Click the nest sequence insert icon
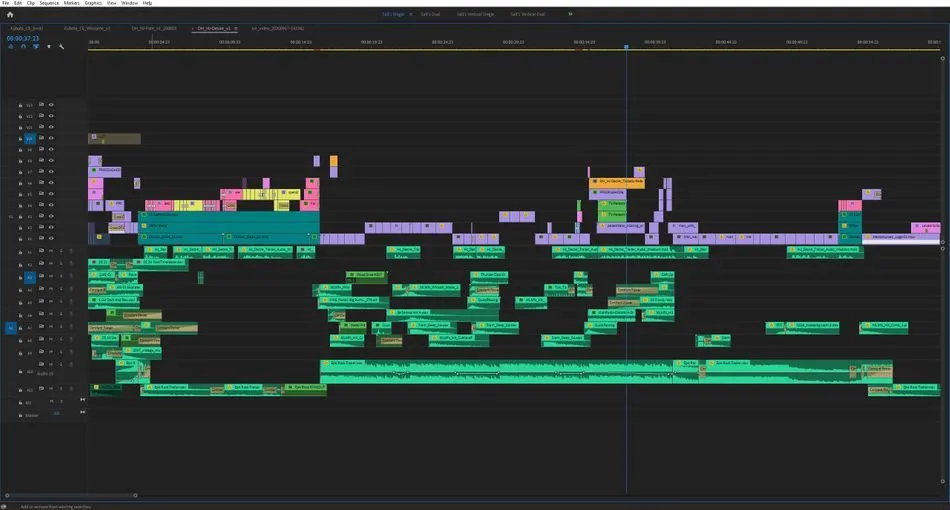 pyautogui.click(x=10, y=46)
